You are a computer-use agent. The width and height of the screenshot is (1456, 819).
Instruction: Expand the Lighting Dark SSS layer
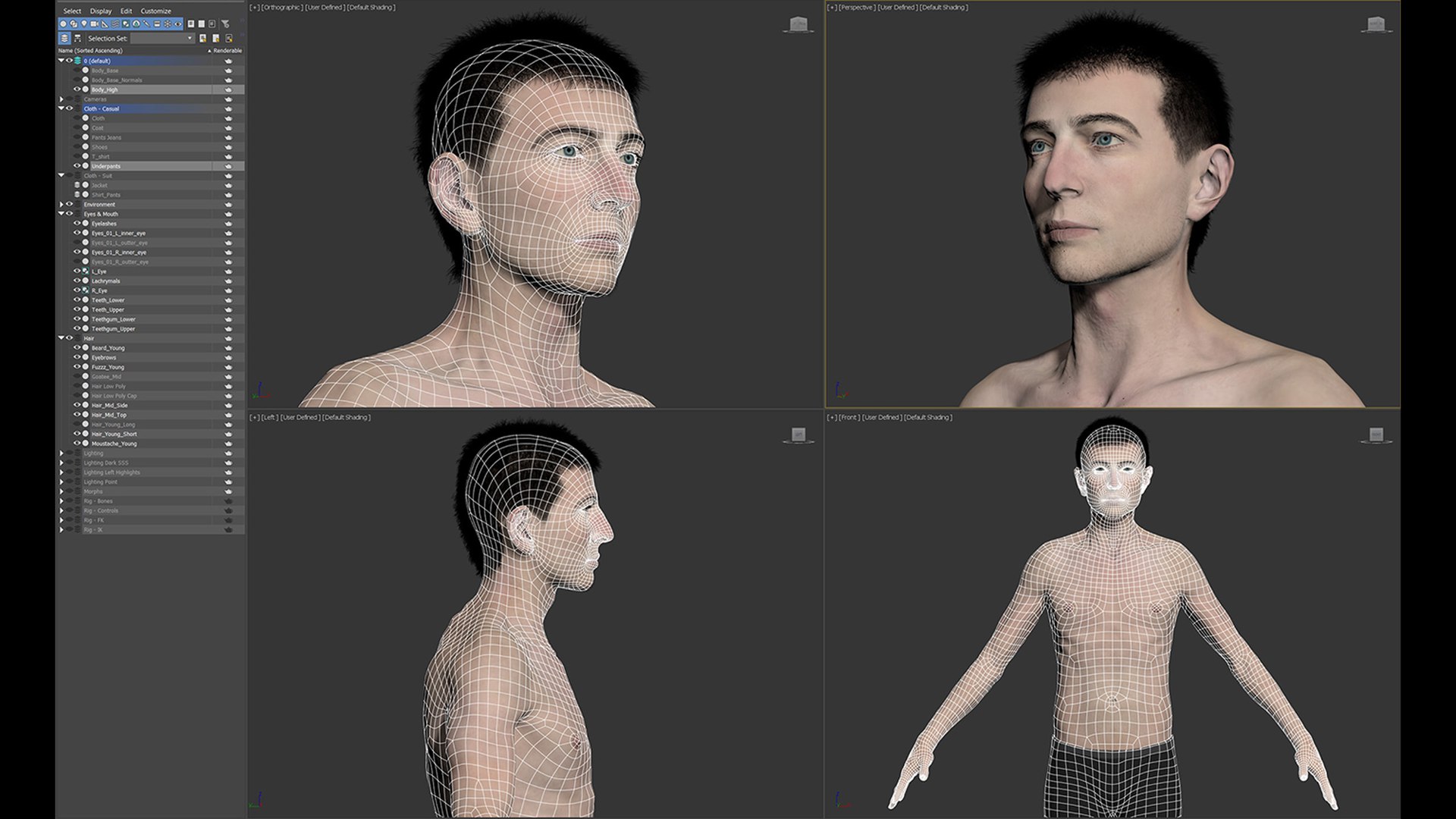coord(61,463)
